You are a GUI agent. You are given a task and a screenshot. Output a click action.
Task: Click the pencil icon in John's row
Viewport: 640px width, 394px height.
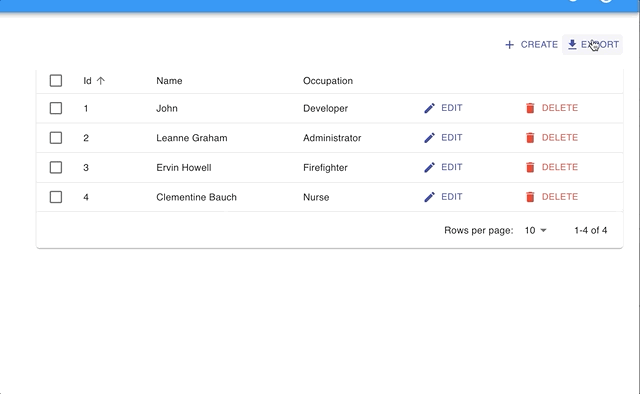[x=429, y=108]
